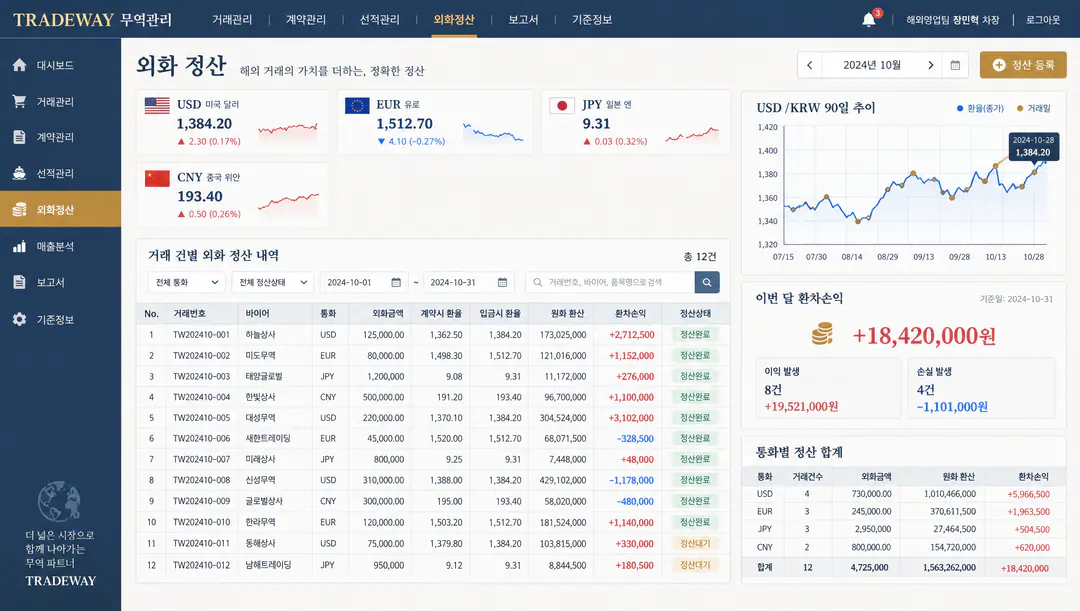Click the start date field 2024-10-01
Viewport: 1080px width, 611px height.
tap(364, 282)
